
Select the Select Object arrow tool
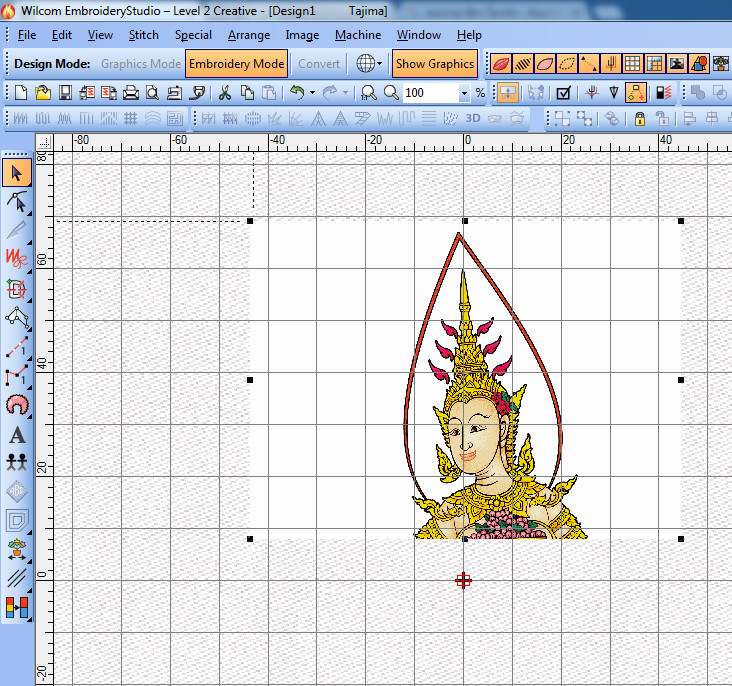pyautogui.click(x=17, y=173)
